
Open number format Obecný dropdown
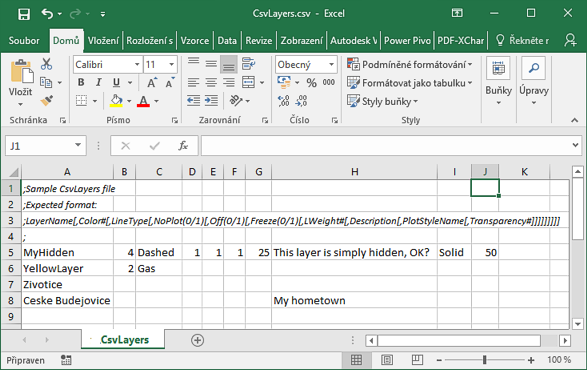click(331, 64)
